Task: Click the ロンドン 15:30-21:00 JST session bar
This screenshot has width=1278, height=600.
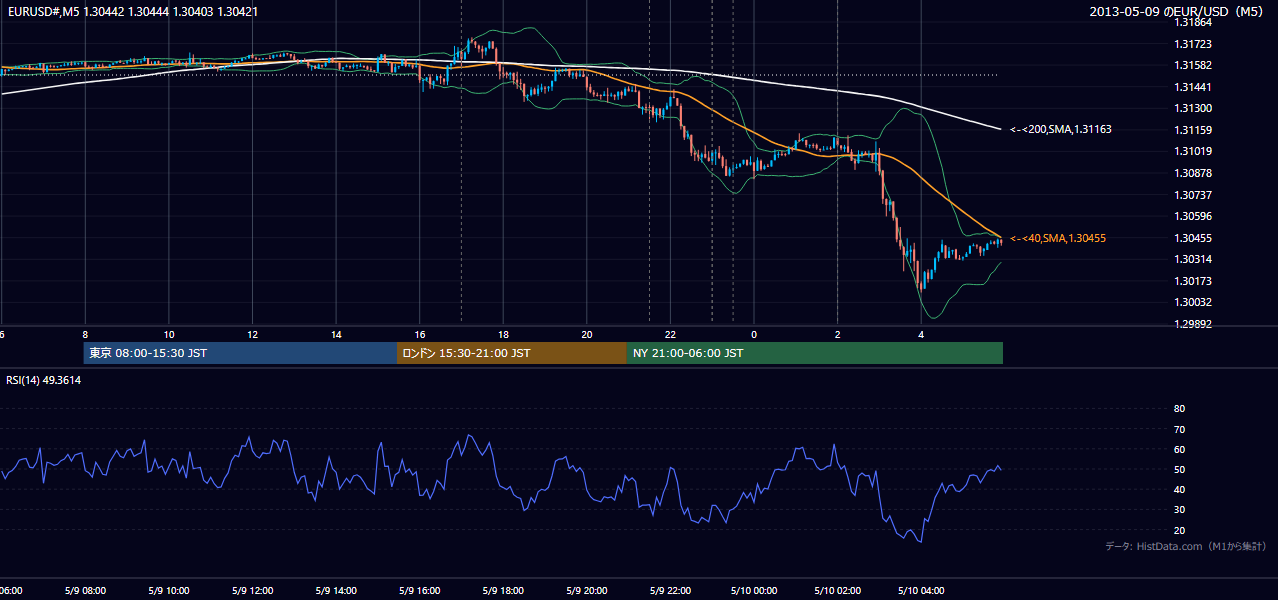Action: point(512,353)
